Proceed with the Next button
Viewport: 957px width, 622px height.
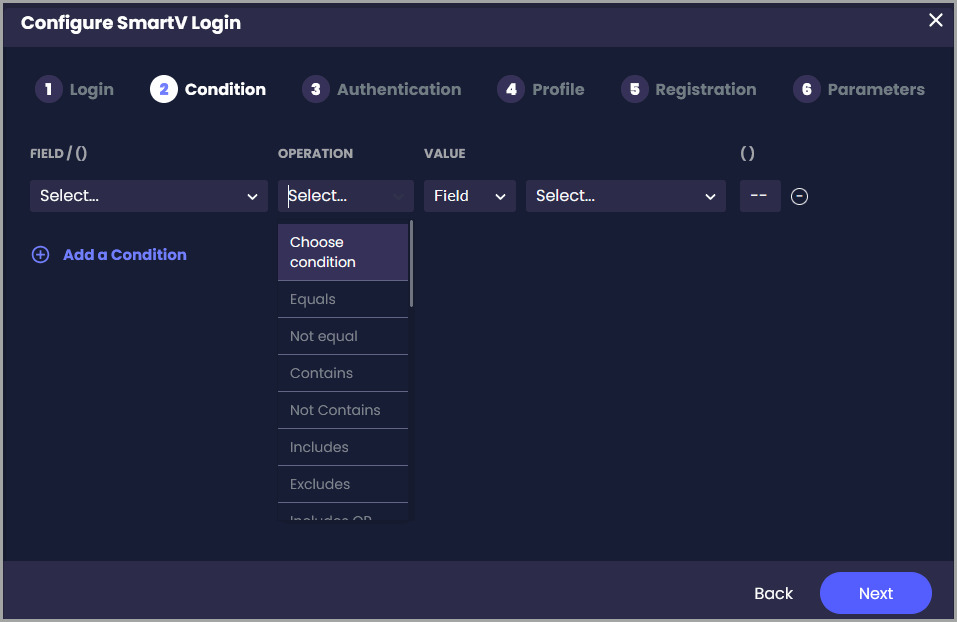coord(875,593)
